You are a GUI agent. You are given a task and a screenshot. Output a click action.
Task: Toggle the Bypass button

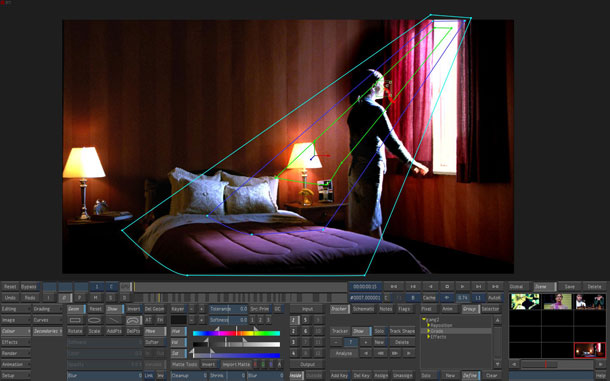pos(29,287)
